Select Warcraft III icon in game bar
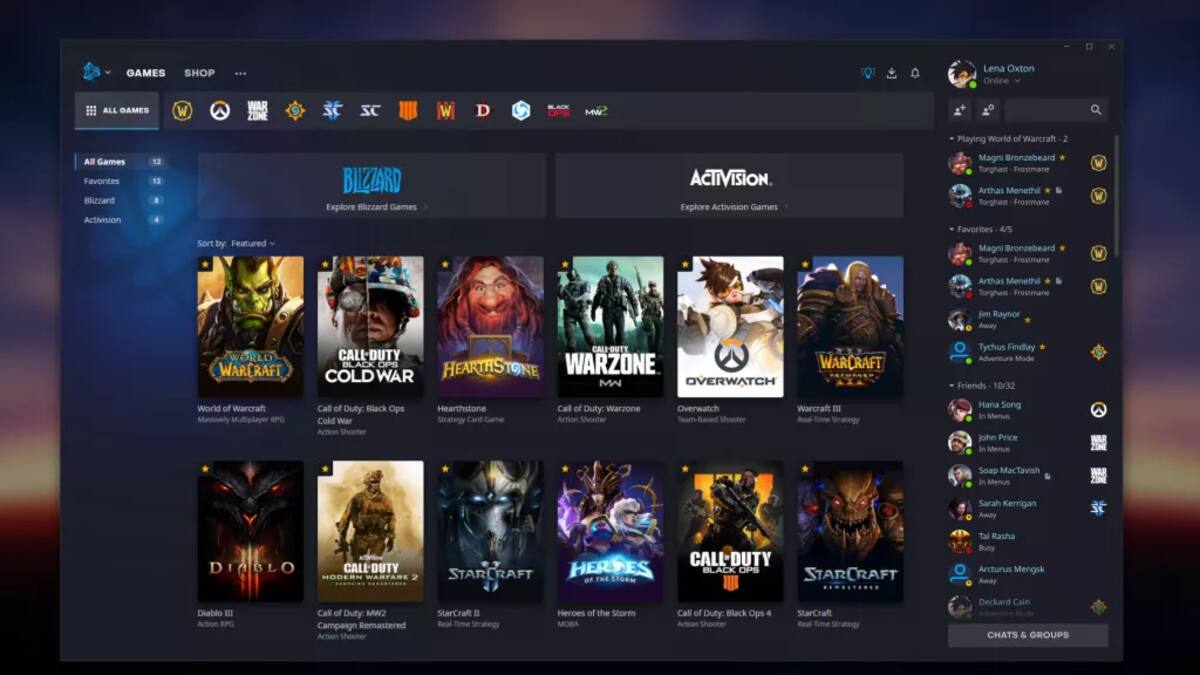Viewport: 1200px width, 675px height. [x=445, y=111]
